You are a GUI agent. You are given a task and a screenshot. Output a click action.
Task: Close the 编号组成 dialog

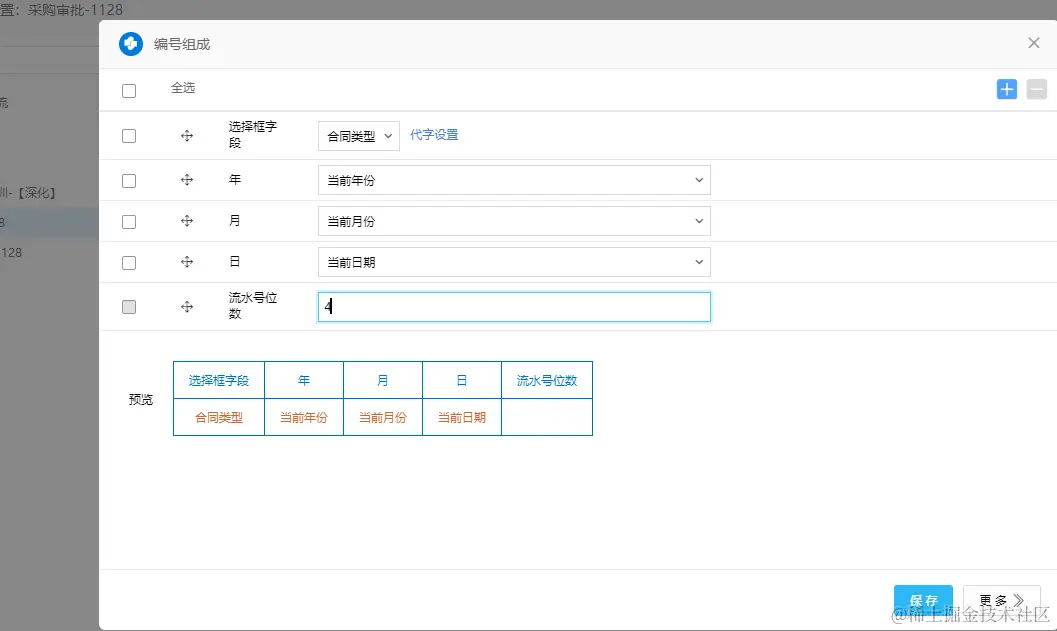point(1033,43)
